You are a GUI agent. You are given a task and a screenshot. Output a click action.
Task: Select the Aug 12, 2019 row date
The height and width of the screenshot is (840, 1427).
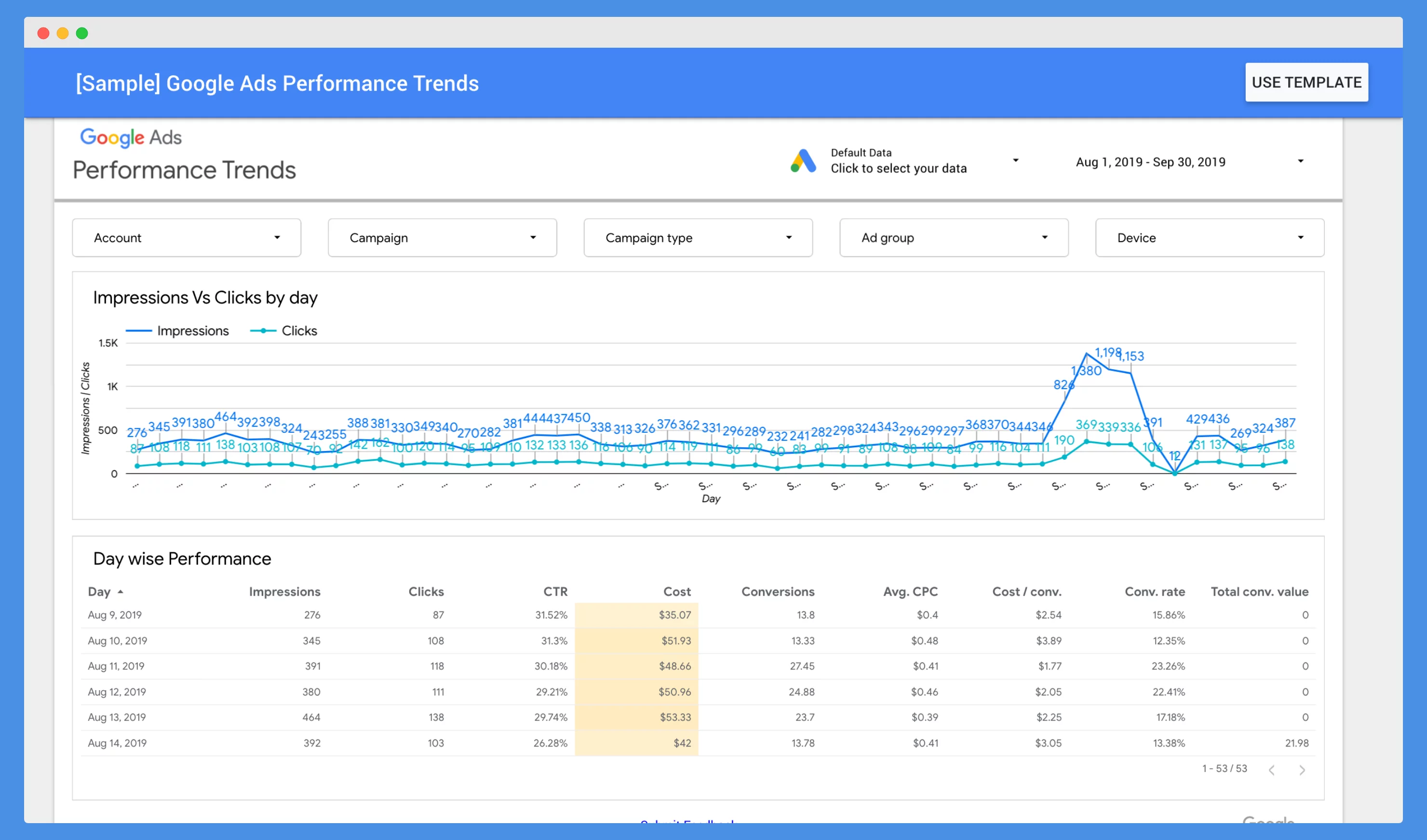click(x=117, y=692)
